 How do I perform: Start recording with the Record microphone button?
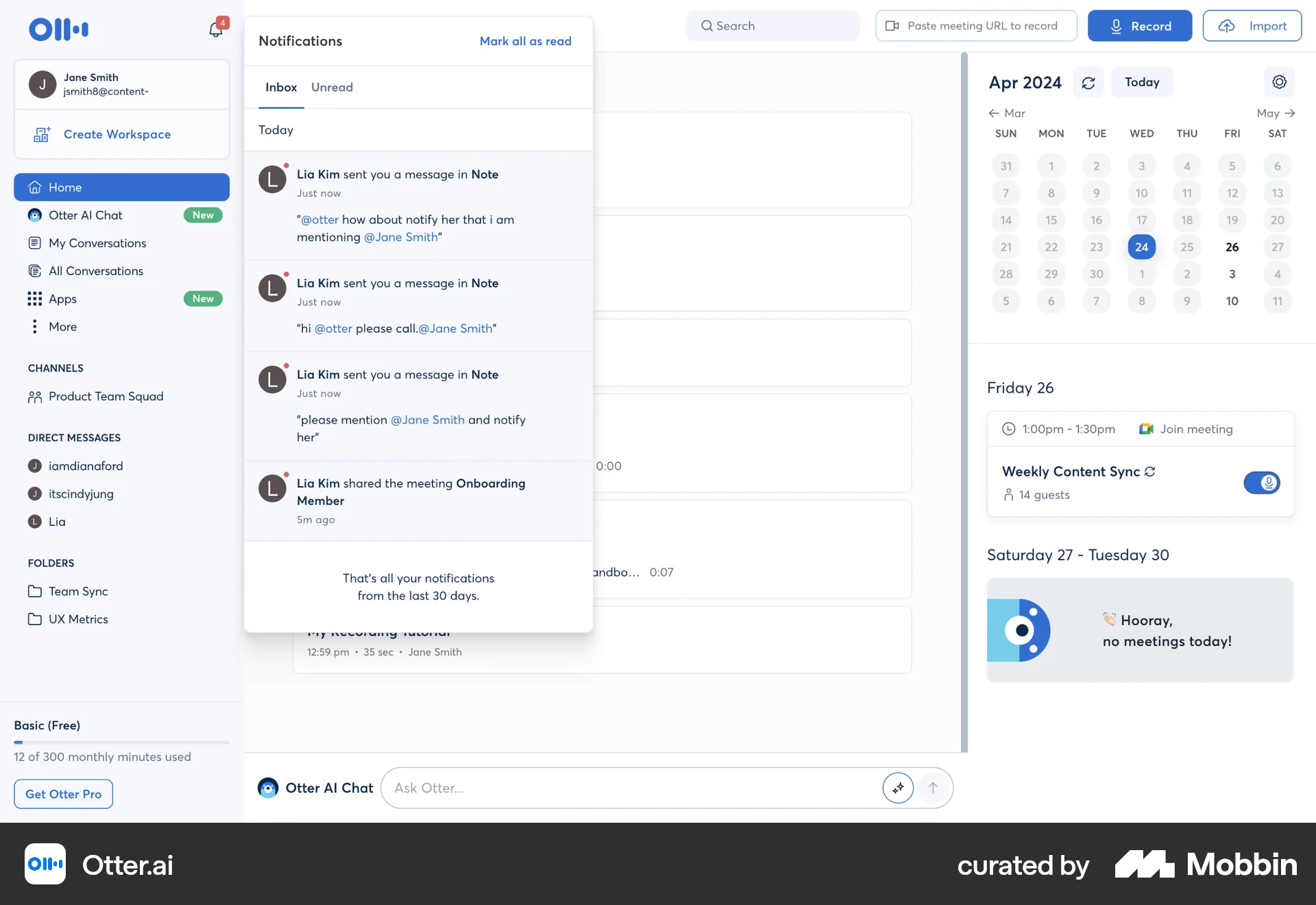click(x=1139, y=25)
